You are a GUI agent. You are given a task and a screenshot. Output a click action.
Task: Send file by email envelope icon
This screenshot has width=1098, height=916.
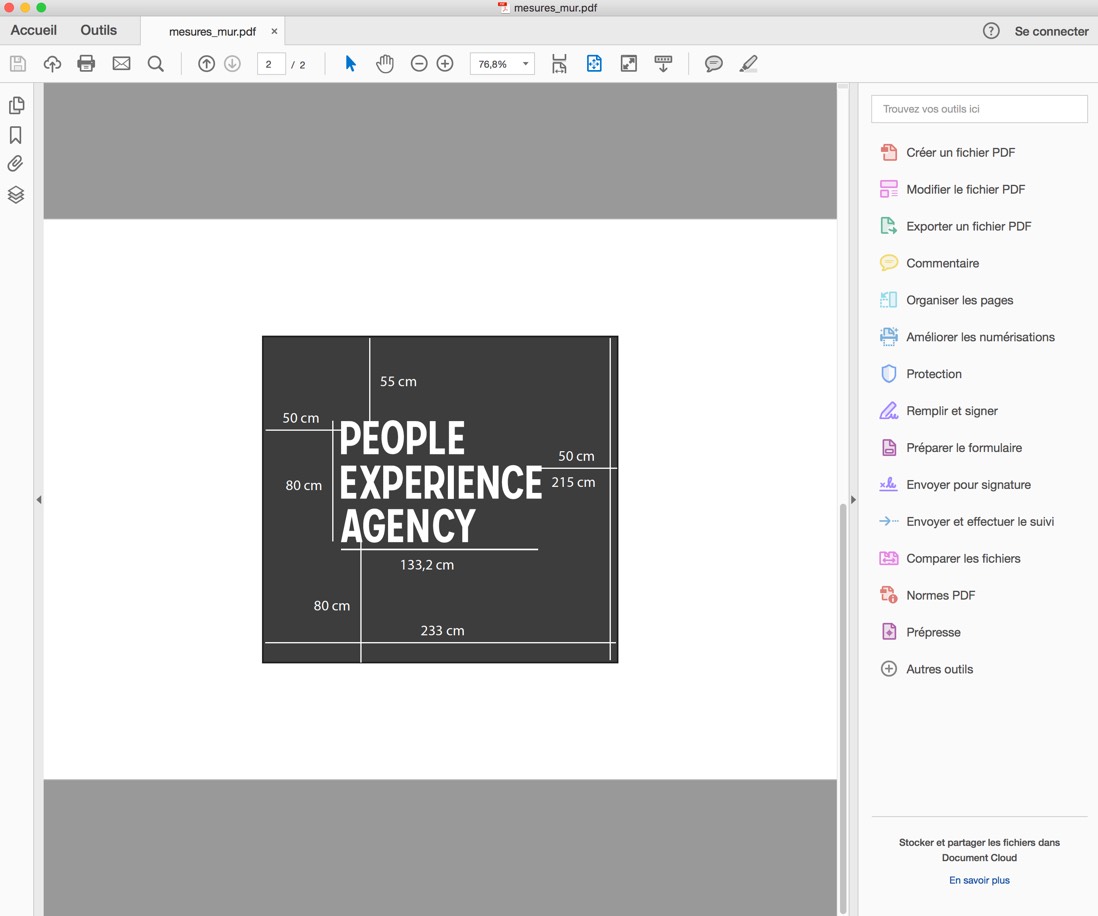[x=121, y=64]
